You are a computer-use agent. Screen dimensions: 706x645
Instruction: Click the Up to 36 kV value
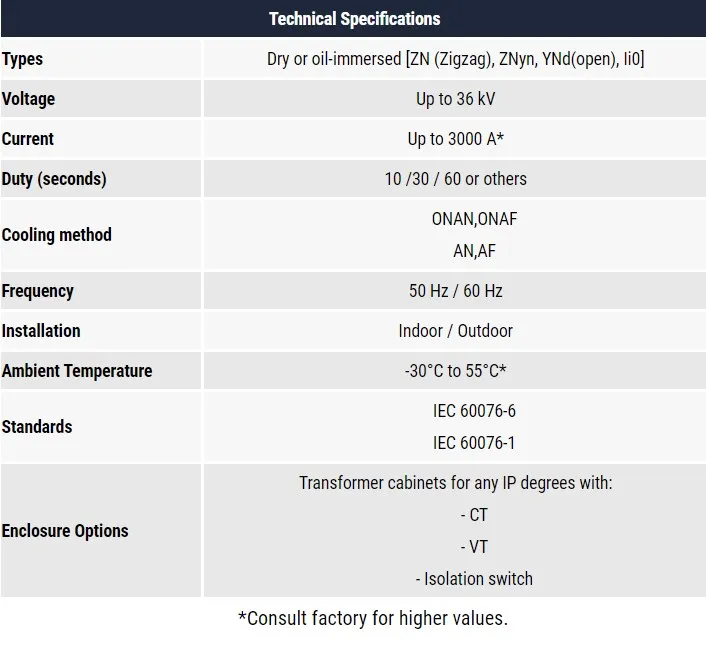pyautogui.click(x=455, y=99)
